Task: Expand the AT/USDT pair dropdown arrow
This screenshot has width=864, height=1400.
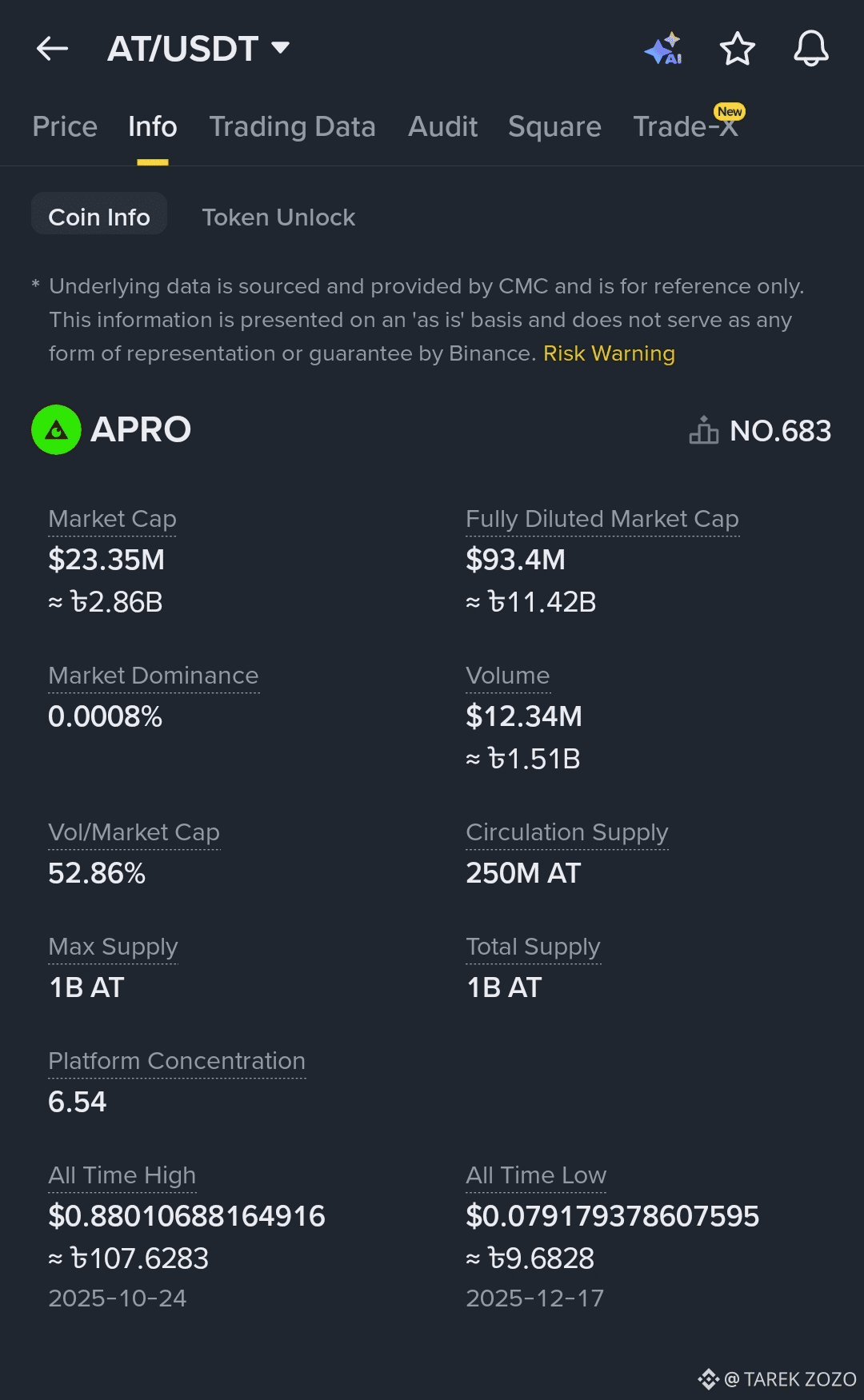Action: [280, 48]
